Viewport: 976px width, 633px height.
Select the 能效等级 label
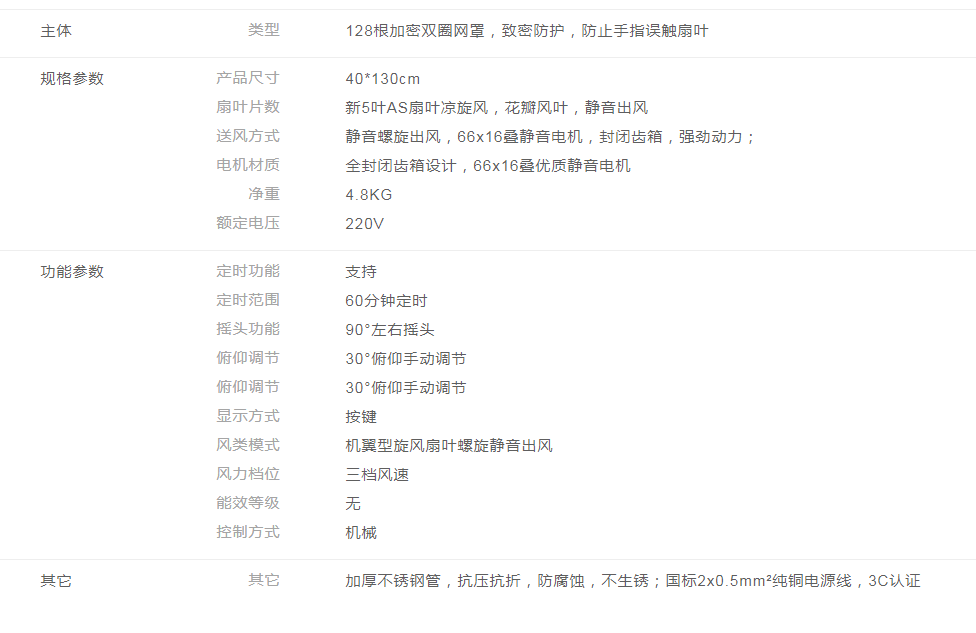[x=248, y=503]
